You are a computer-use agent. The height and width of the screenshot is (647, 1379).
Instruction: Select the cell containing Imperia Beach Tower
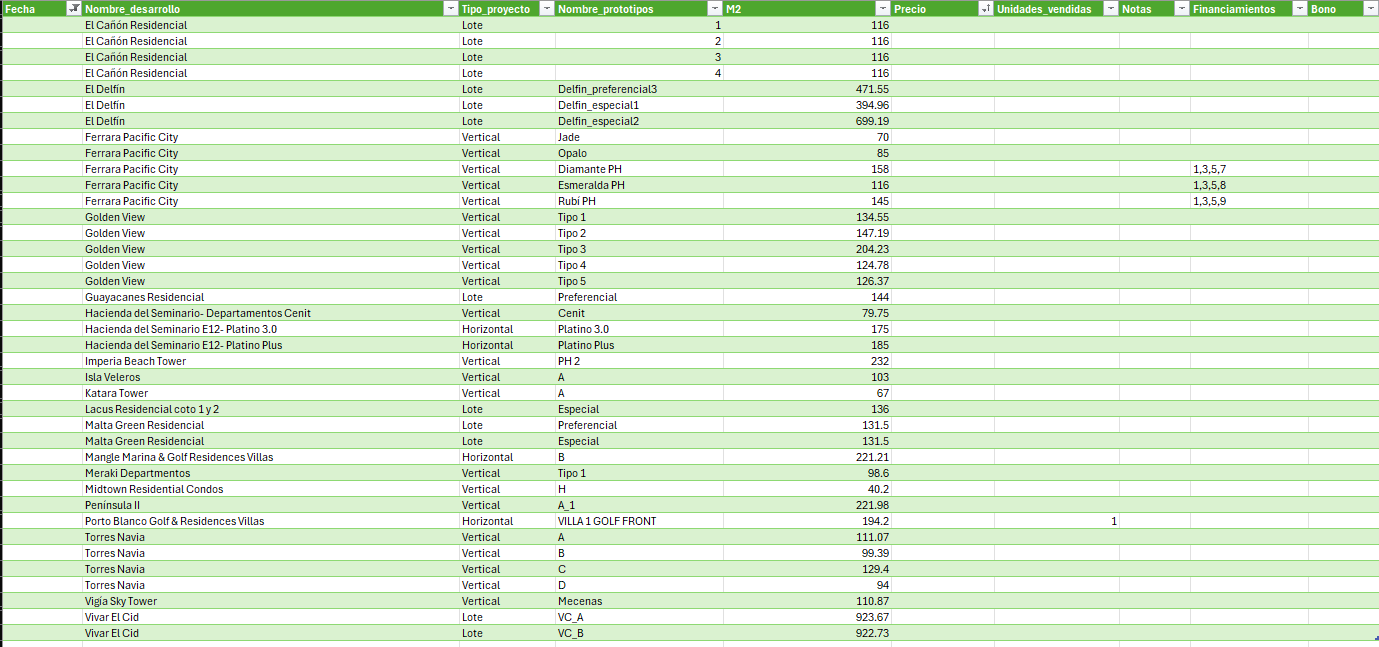(135, 361)
